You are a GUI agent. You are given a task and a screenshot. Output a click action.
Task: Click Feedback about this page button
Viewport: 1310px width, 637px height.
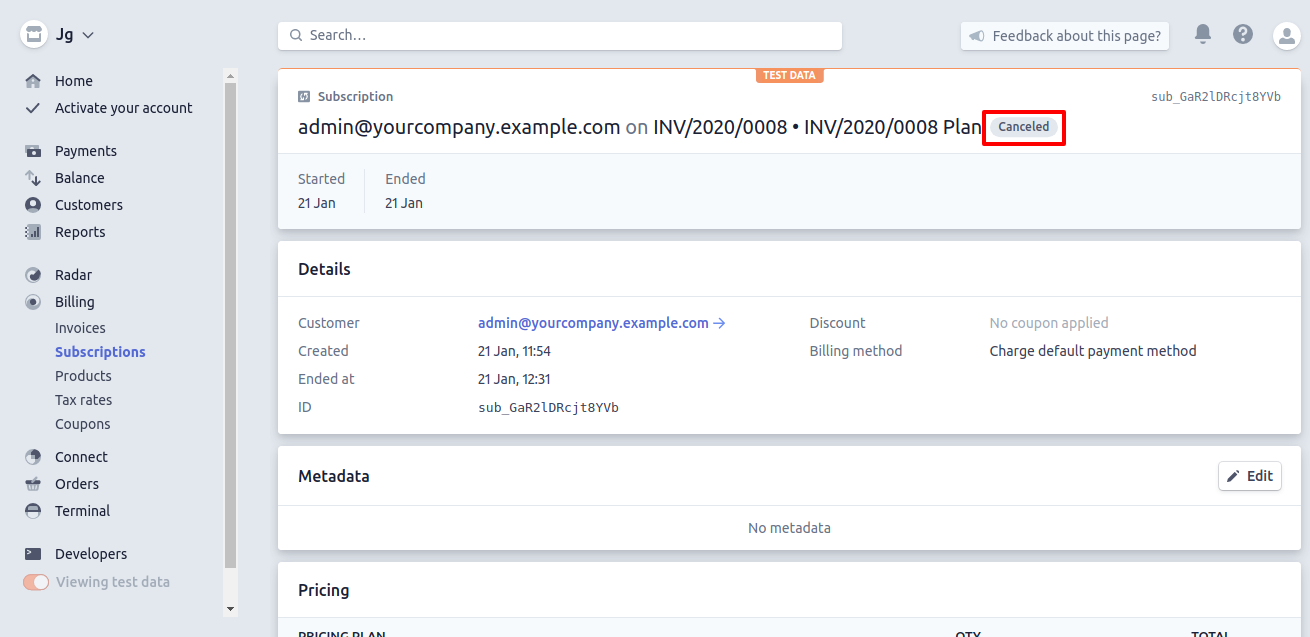point(1065,36)
